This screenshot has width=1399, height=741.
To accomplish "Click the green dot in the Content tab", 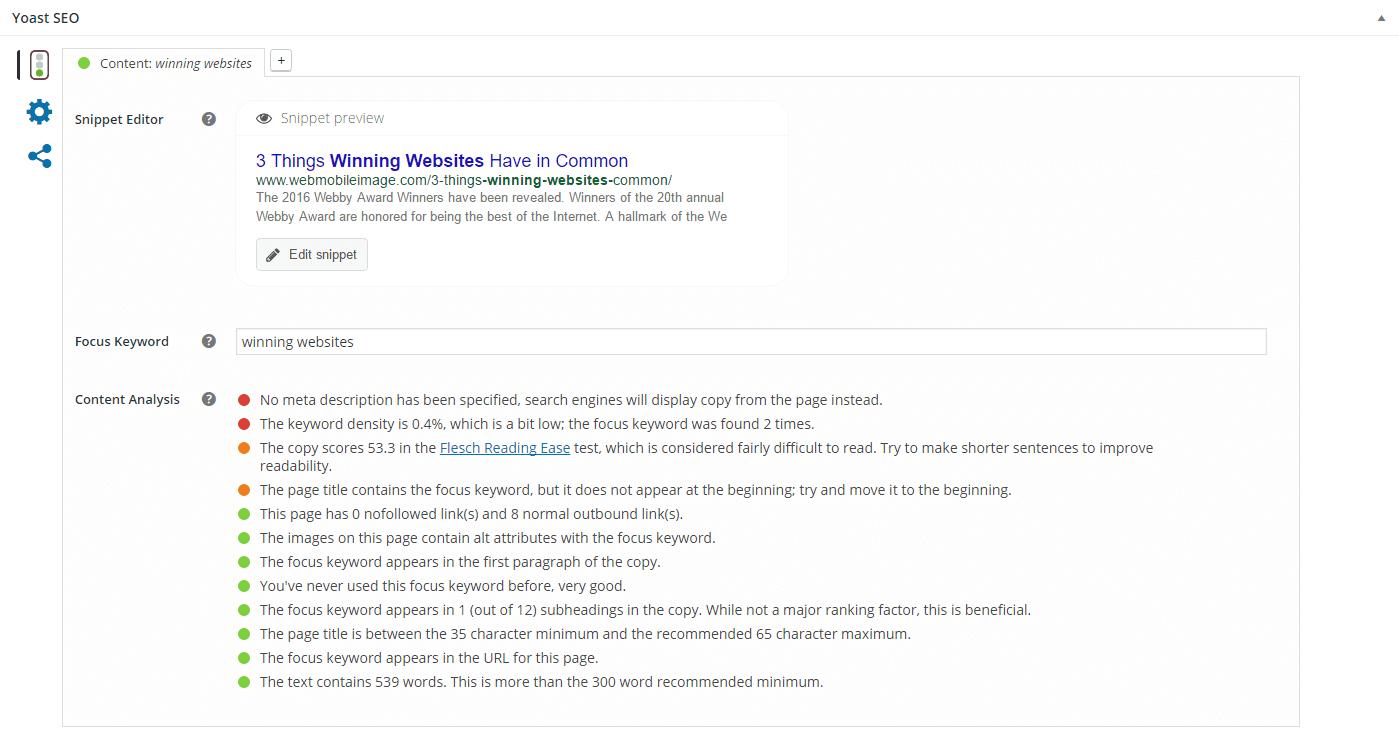I will [84, 63].
